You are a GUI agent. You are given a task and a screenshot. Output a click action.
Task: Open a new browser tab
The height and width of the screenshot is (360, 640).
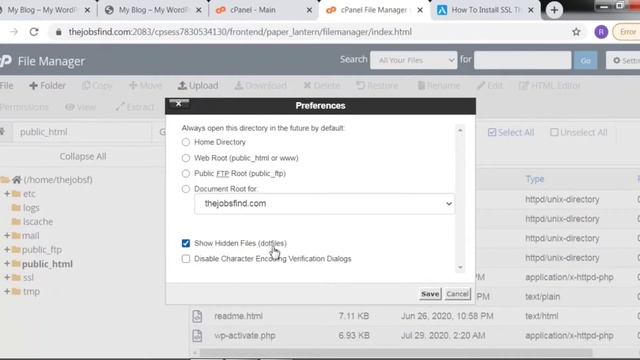click(554, 10)
